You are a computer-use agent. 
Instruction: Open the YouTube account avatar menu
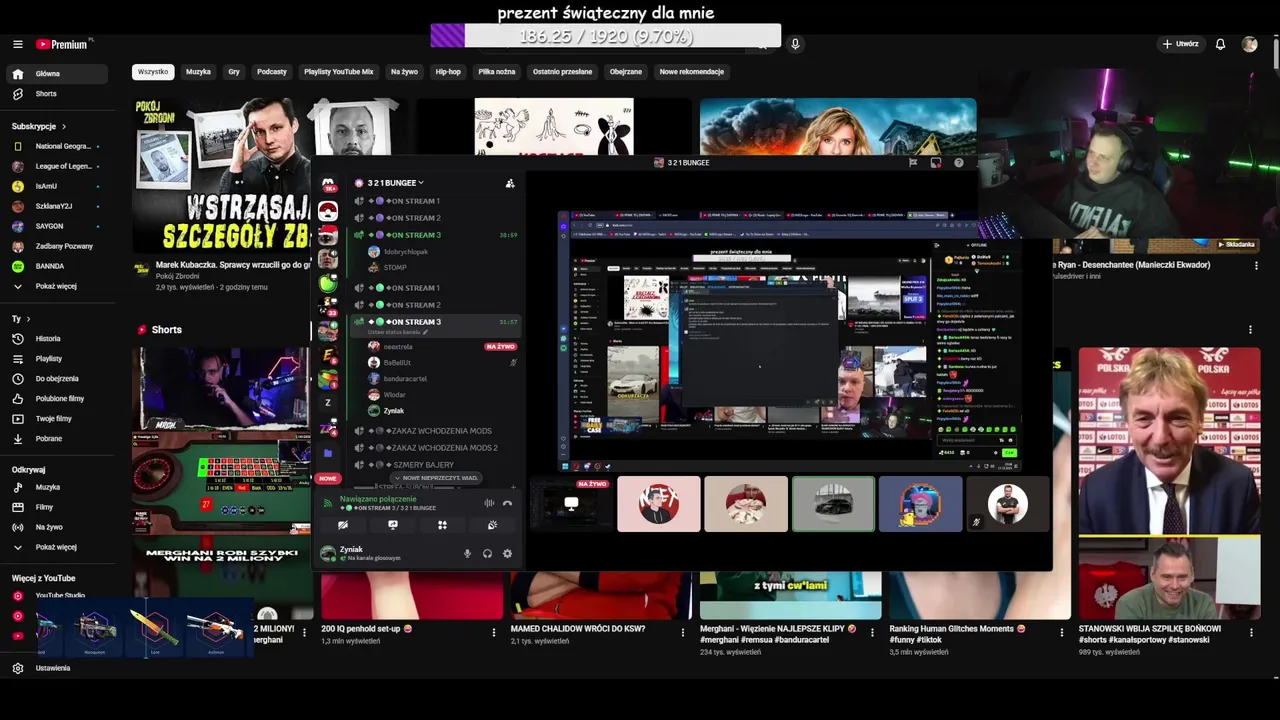pos(1249,44)
